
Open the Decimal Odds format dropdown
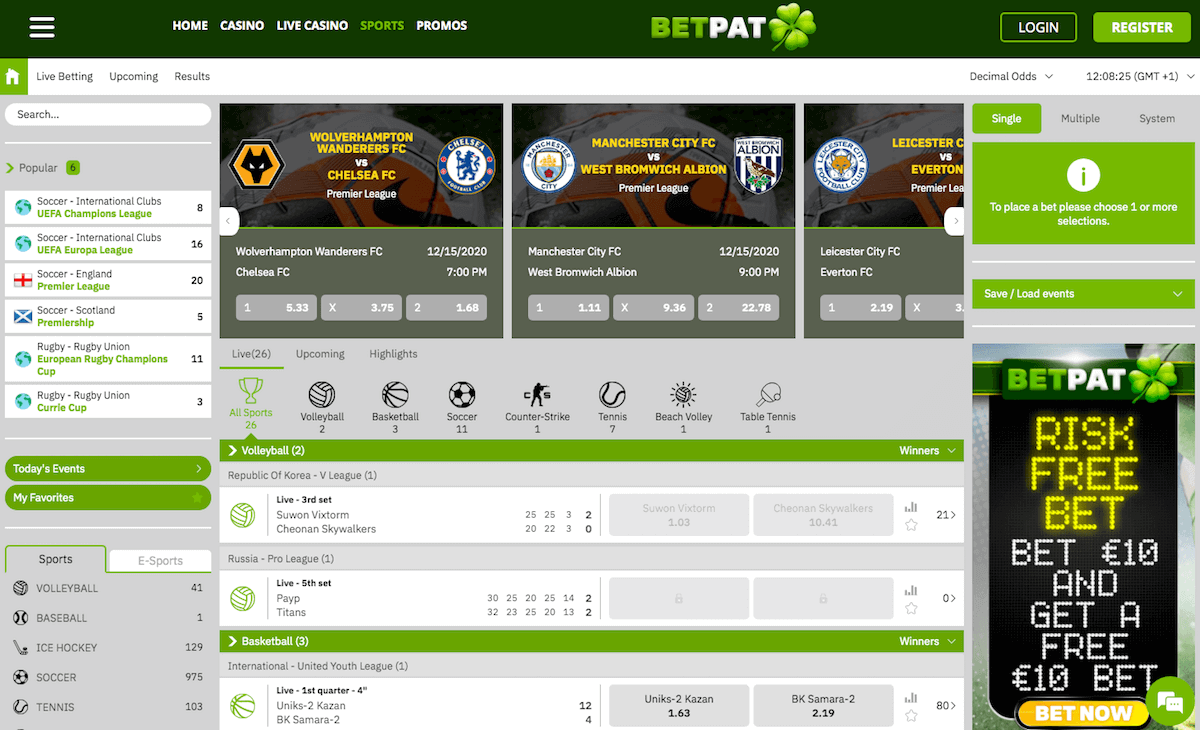point(1011,76)
